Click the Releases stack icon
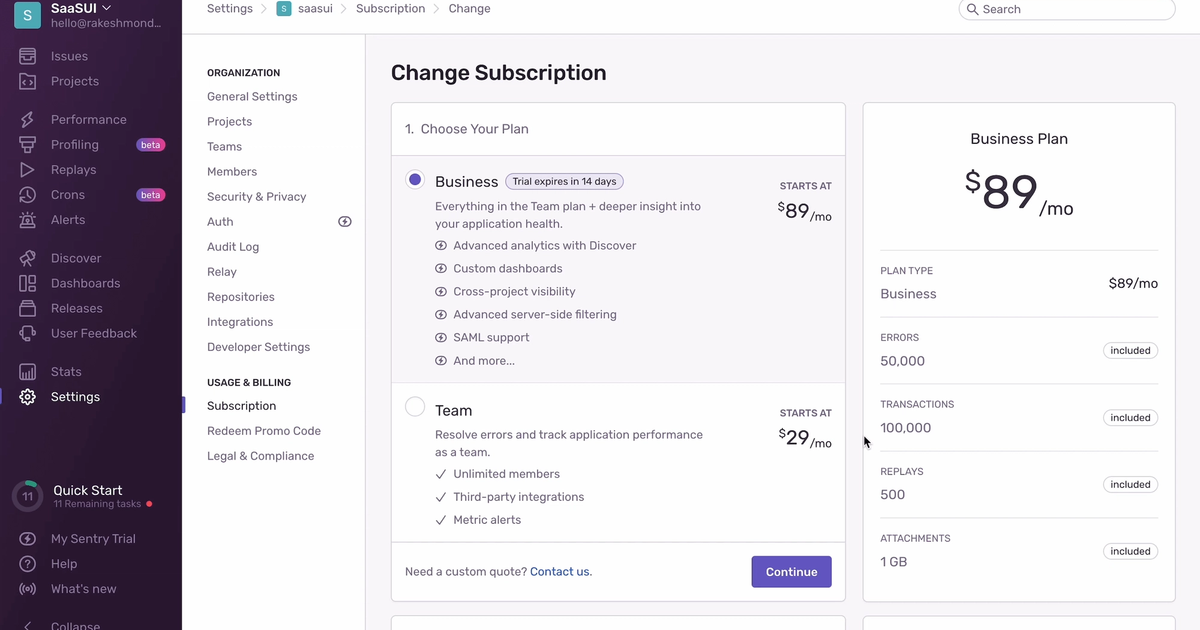Screen dimensions: 1200x630 28,308
